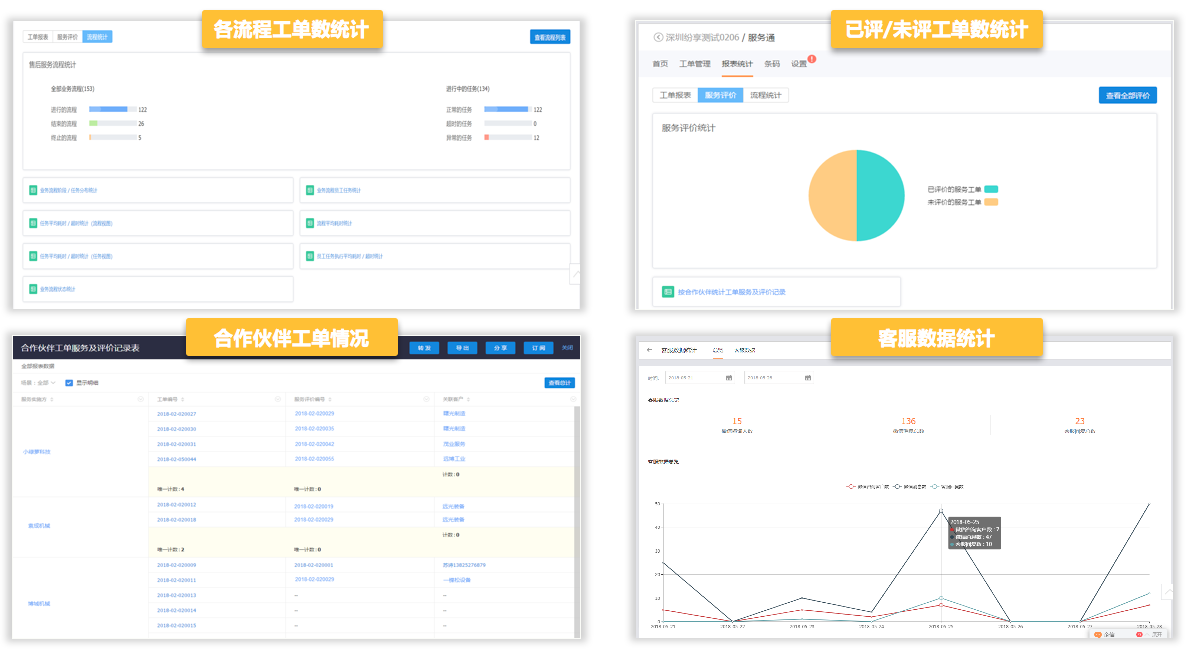The height and width of the screenshot is (657, 1203).
Task: Click green report icon beside 业务流程阶段 / 任务分布统计
Action: tap(33, 190)
